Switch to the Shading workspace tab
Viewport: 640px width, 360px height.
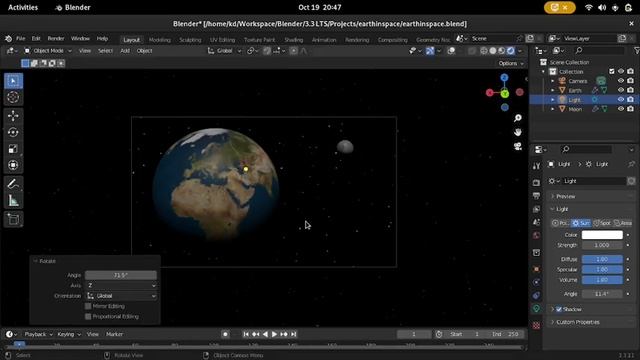click(x=293, y=40)
